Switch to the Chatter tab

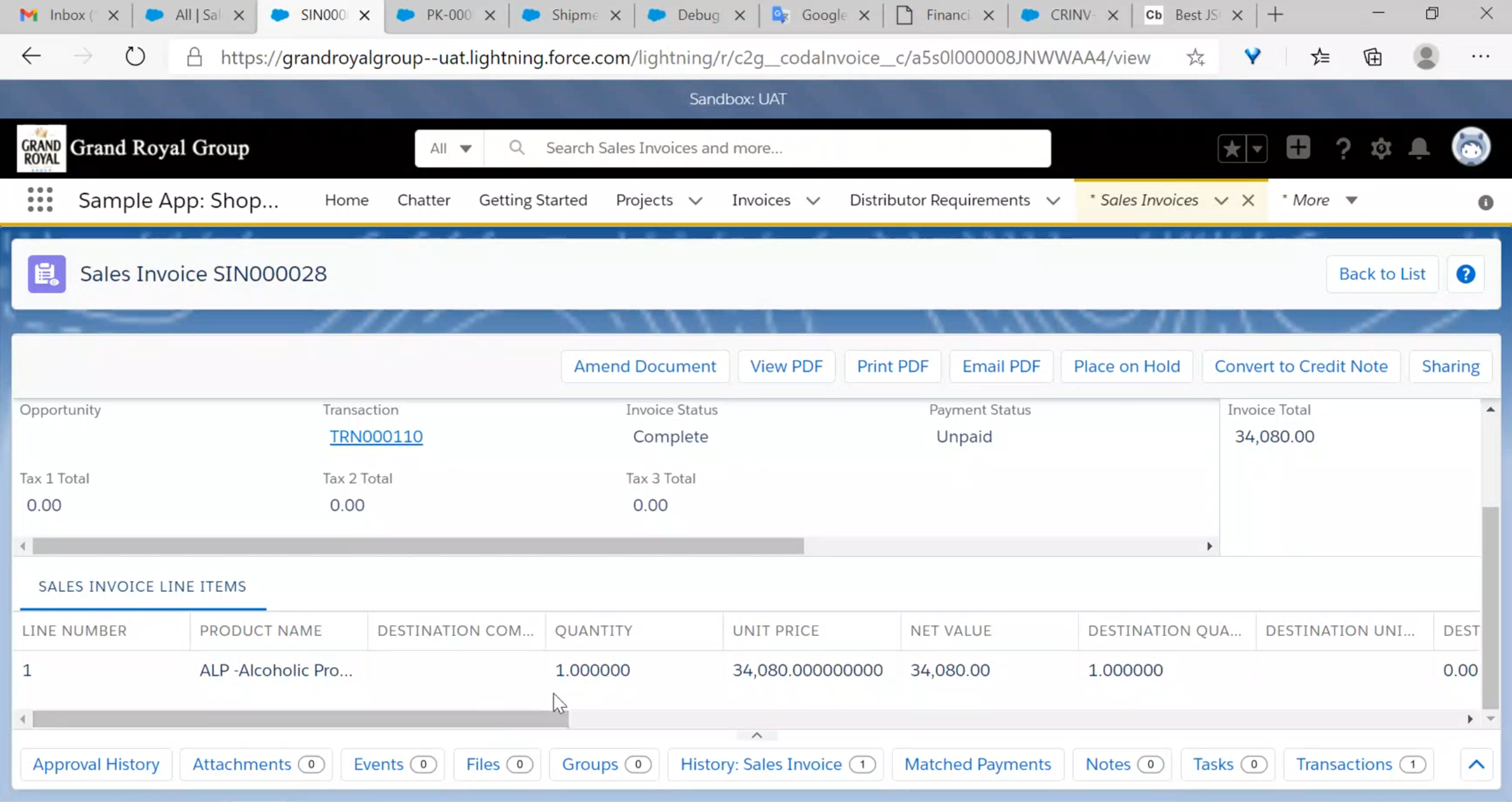coord(423,200)
